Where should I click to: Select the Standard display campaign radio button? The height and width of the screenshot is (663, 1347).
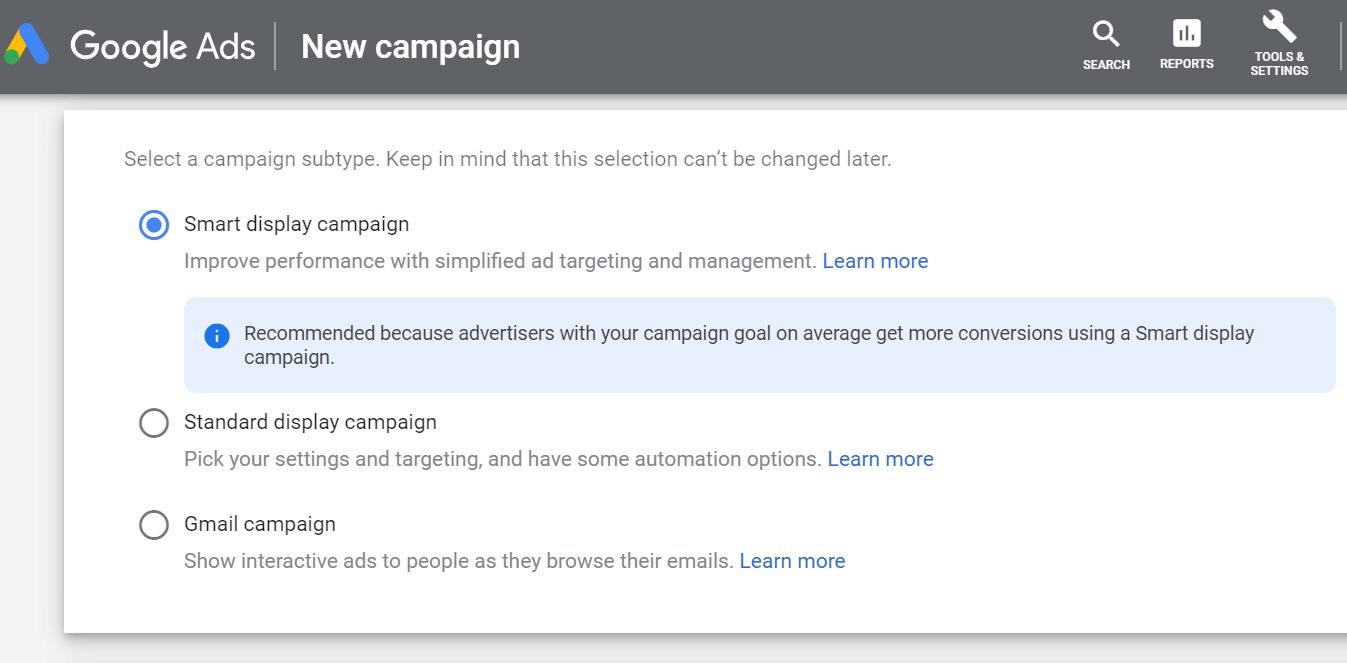[154, 423]
